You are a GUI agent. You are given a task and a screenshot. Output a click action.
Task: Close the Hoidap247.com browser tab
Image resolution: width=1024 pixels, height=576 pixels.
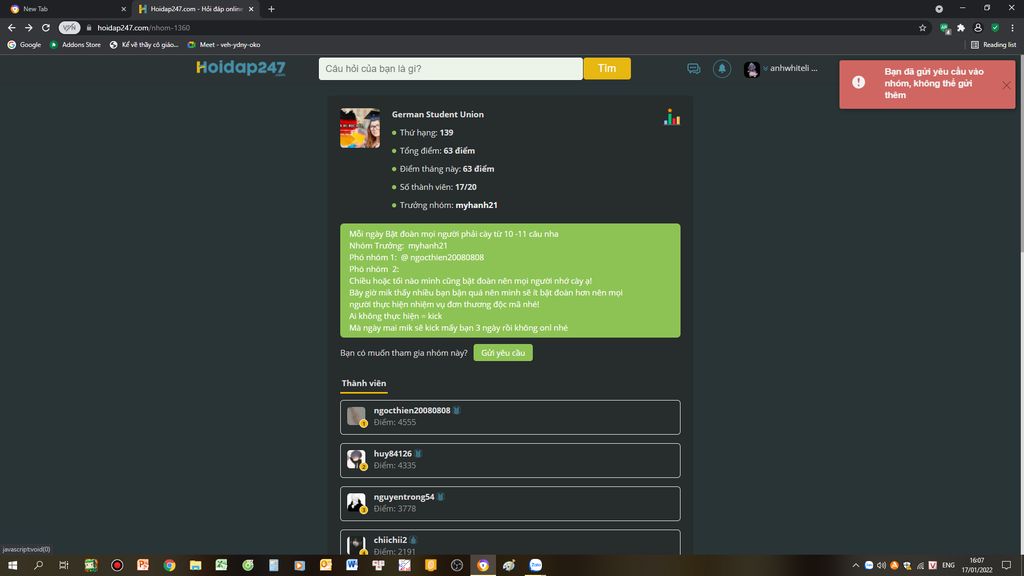(251, 9)
